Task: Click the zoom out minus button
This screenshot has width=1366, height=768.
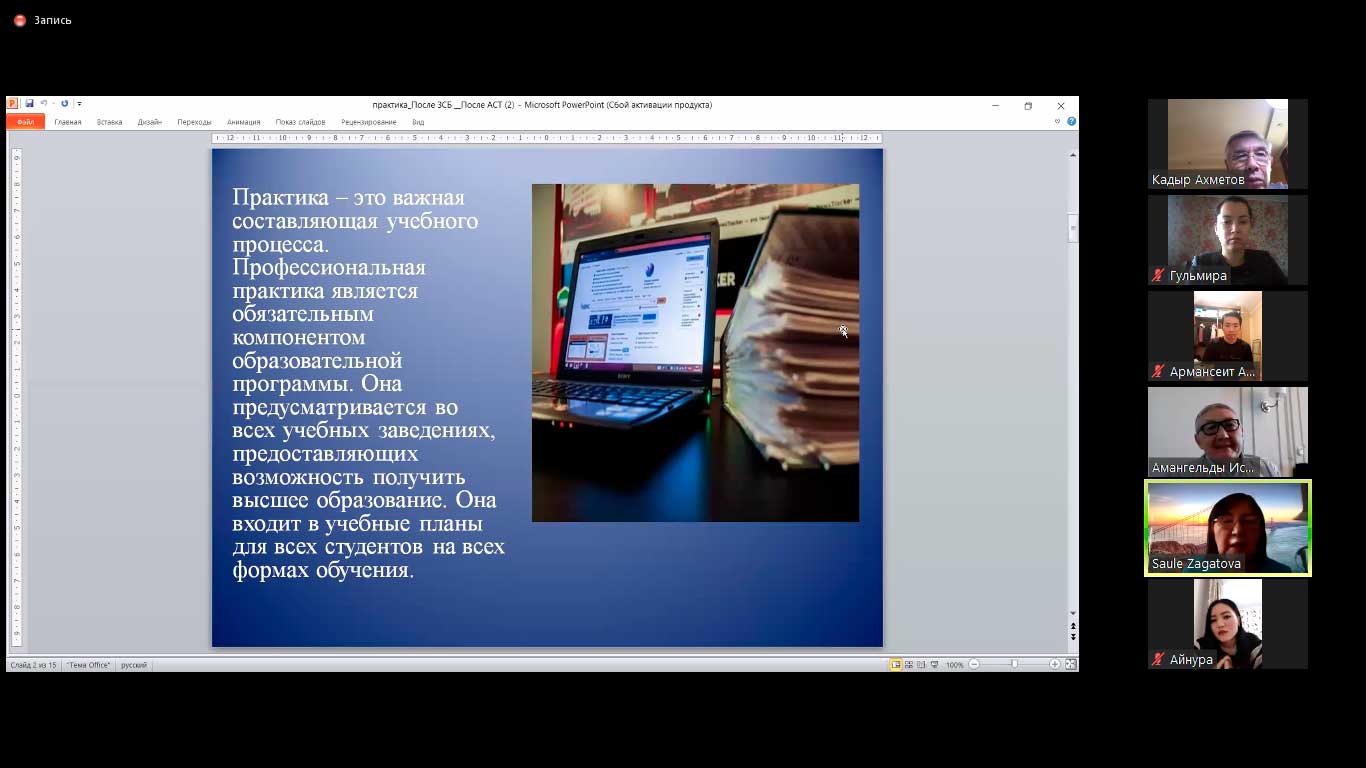Action: [974, 665]
